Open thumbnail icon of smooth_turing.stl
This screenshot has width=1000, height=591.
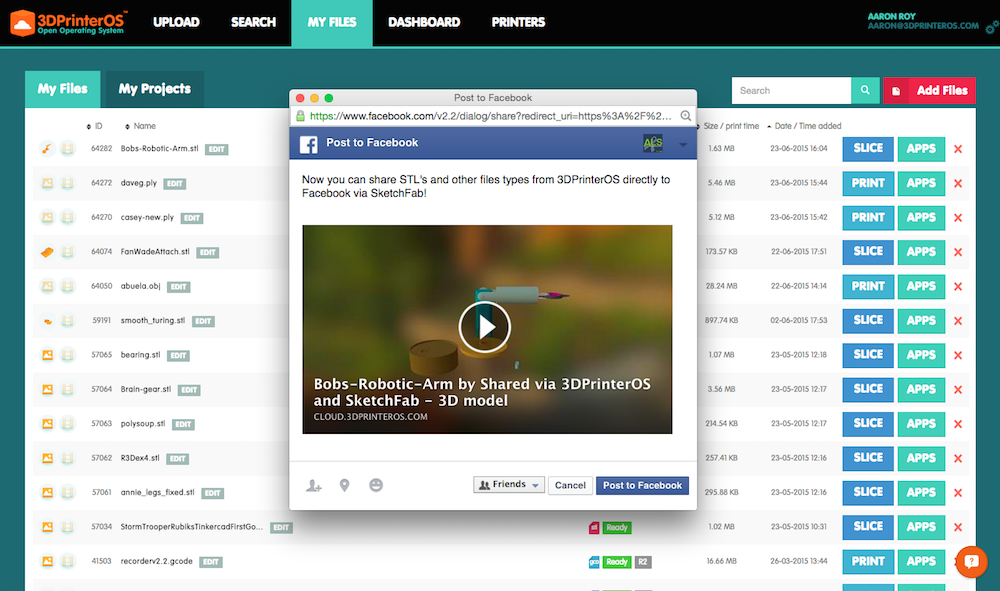click(47, 321)
